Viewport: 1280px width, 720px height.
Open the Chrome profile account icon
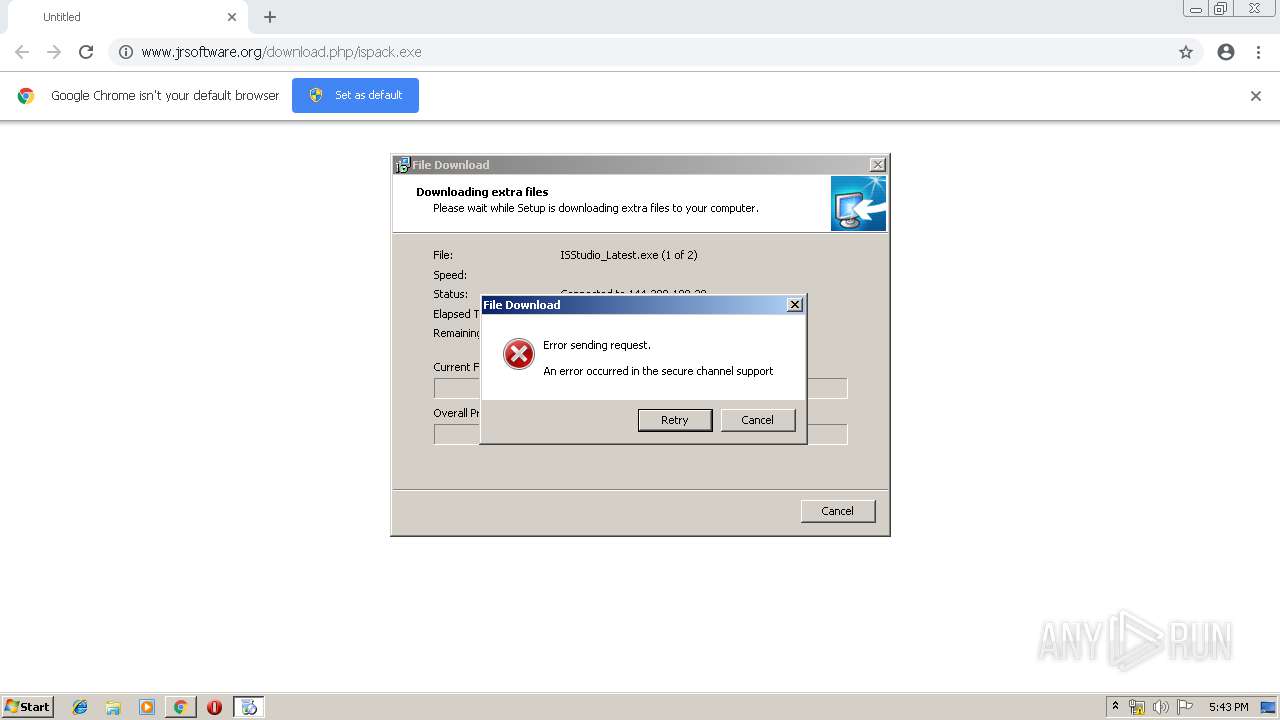click(x=1226, y=52)
